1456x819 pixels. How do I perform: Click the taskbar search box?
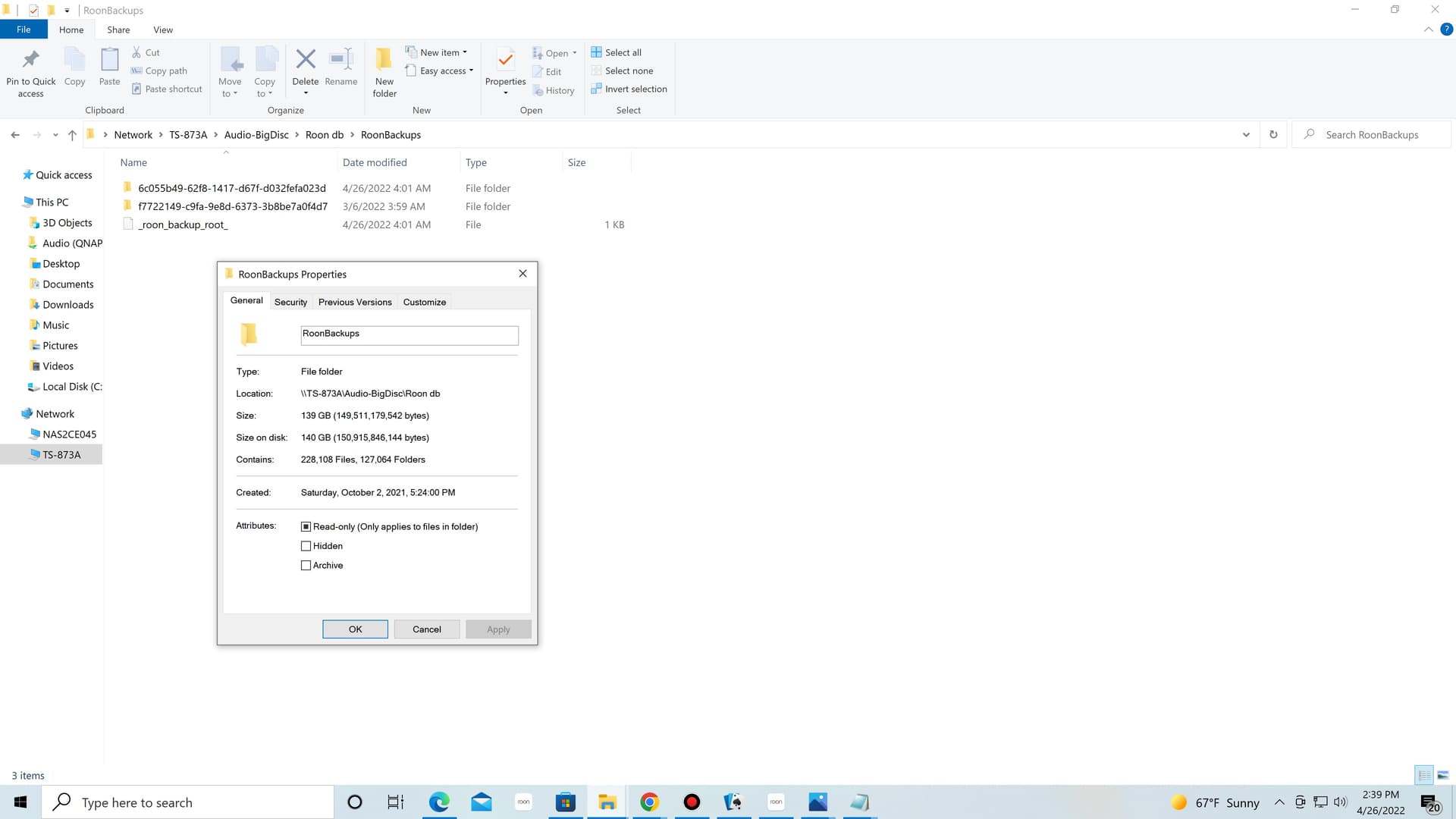188,802
